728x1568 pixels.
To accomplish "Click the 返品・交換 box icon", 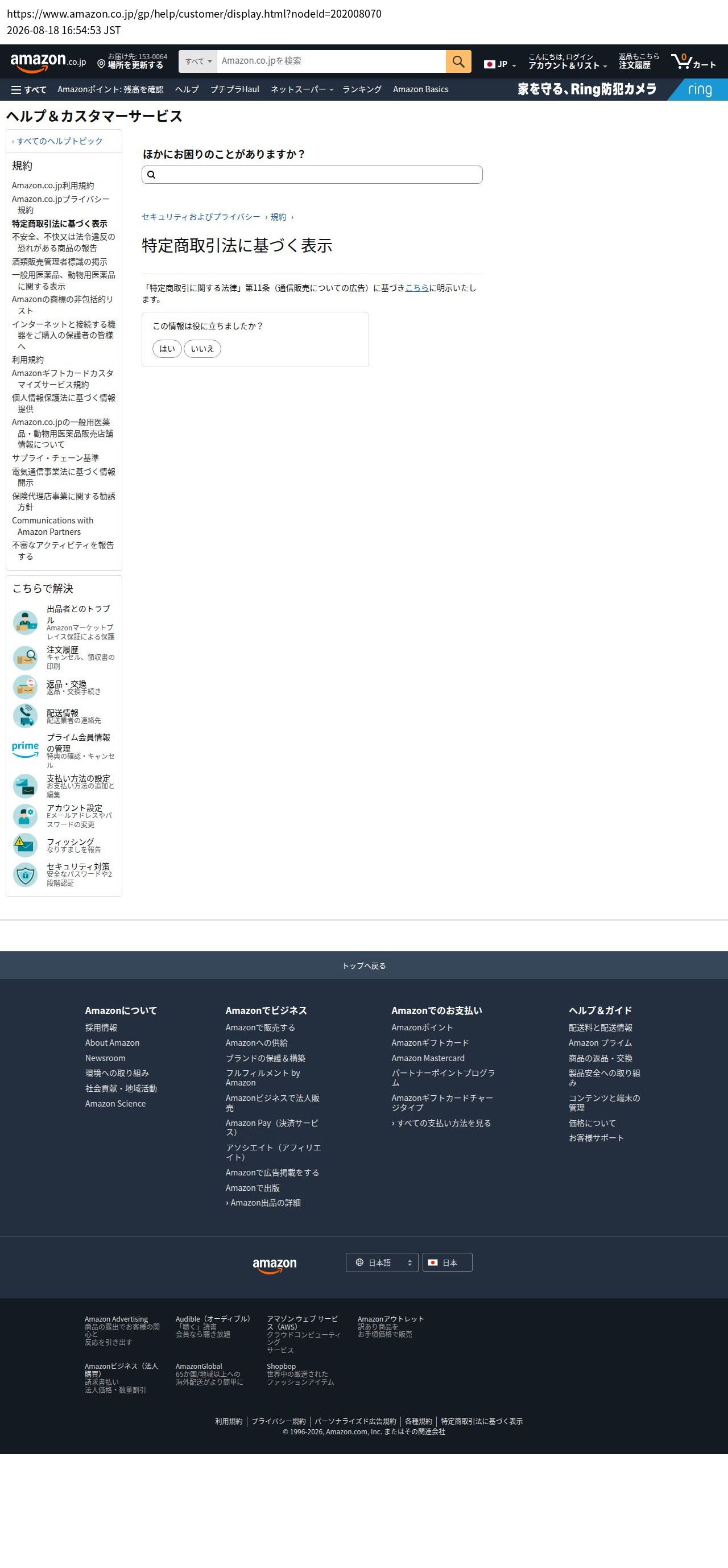I will pyautogui.click(x=25, y=687).
